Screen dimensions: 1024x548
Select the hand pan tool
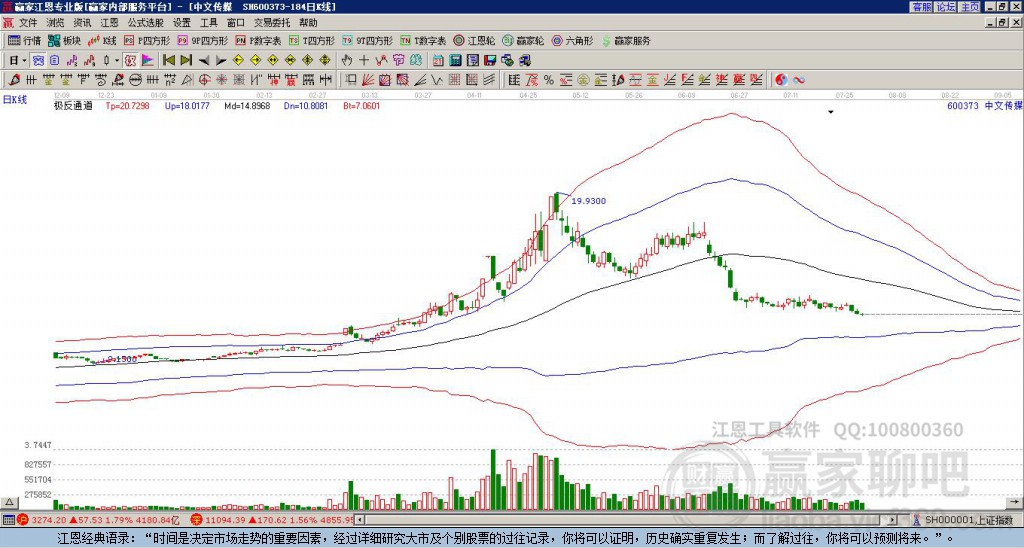(346, 60)
